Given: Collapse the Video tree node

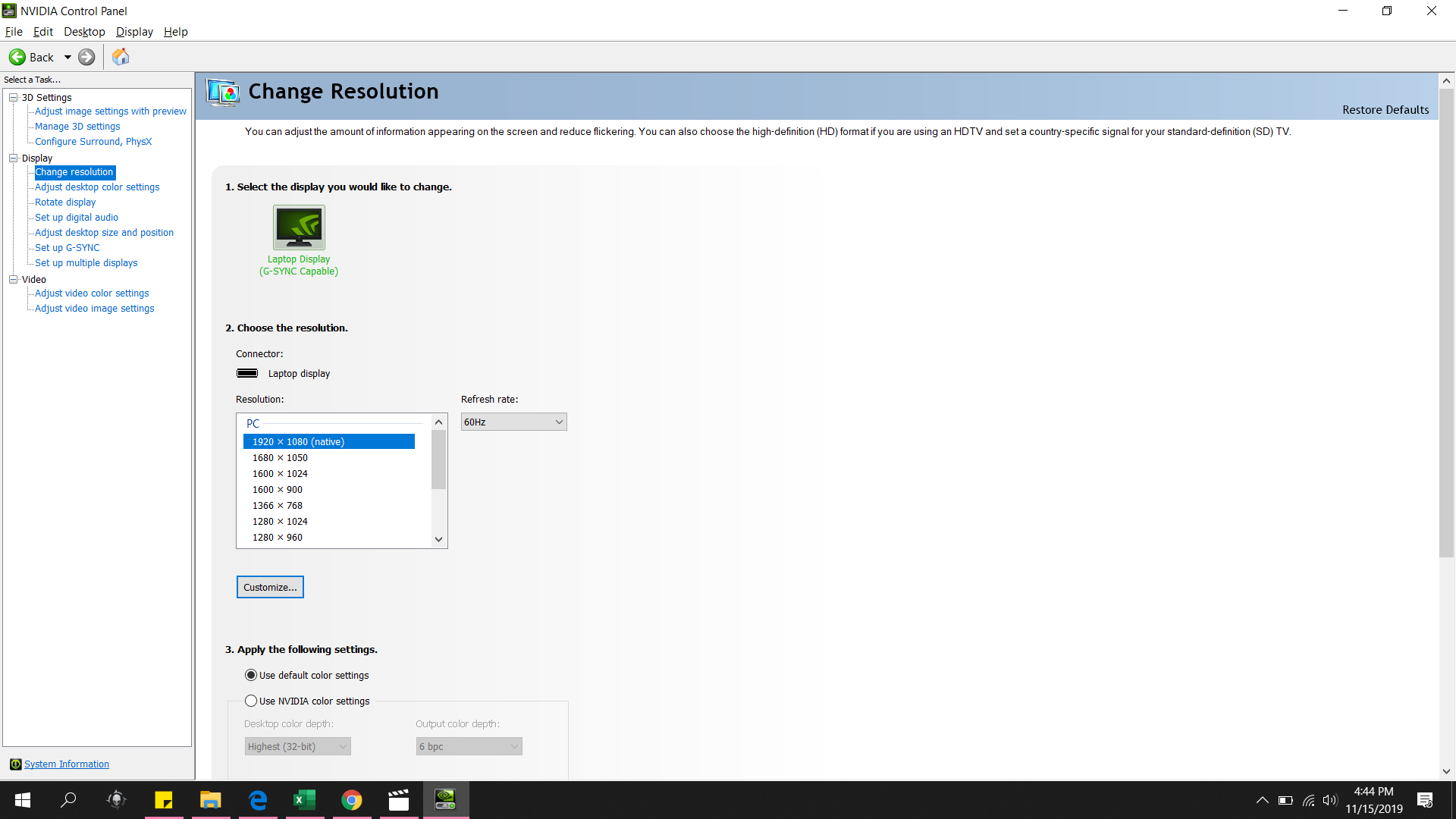Looking at the screenshot, I should pos(14,279).
